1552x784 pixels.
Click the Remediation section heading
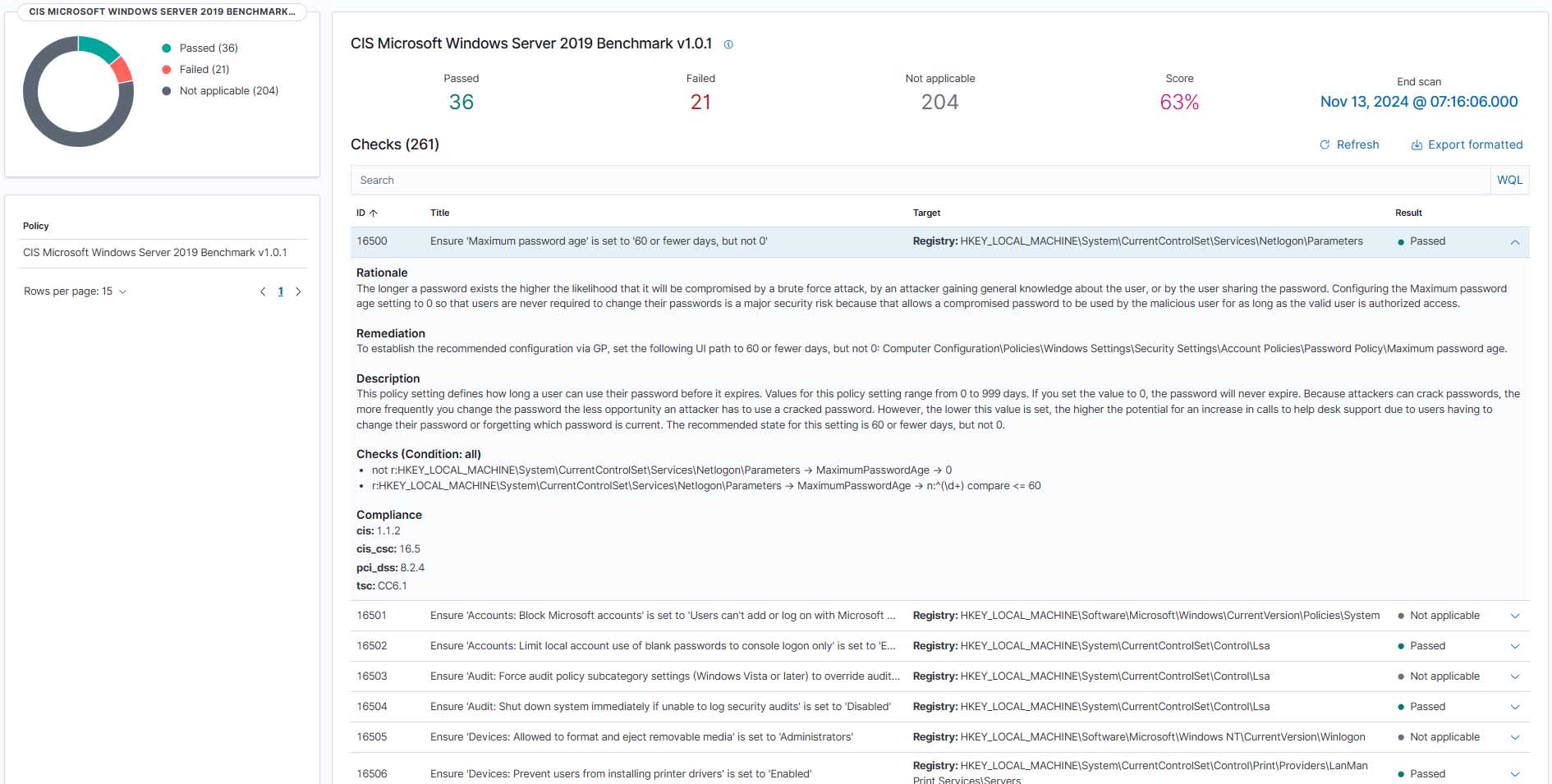click(391, 333)
